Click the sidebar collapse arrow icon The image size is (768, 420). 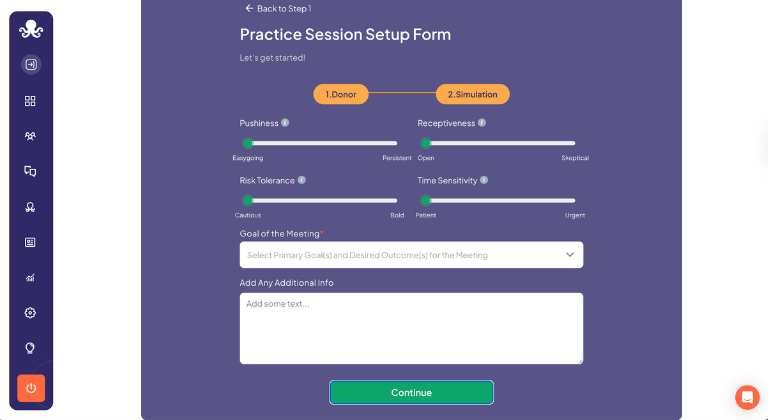[31, 65]
